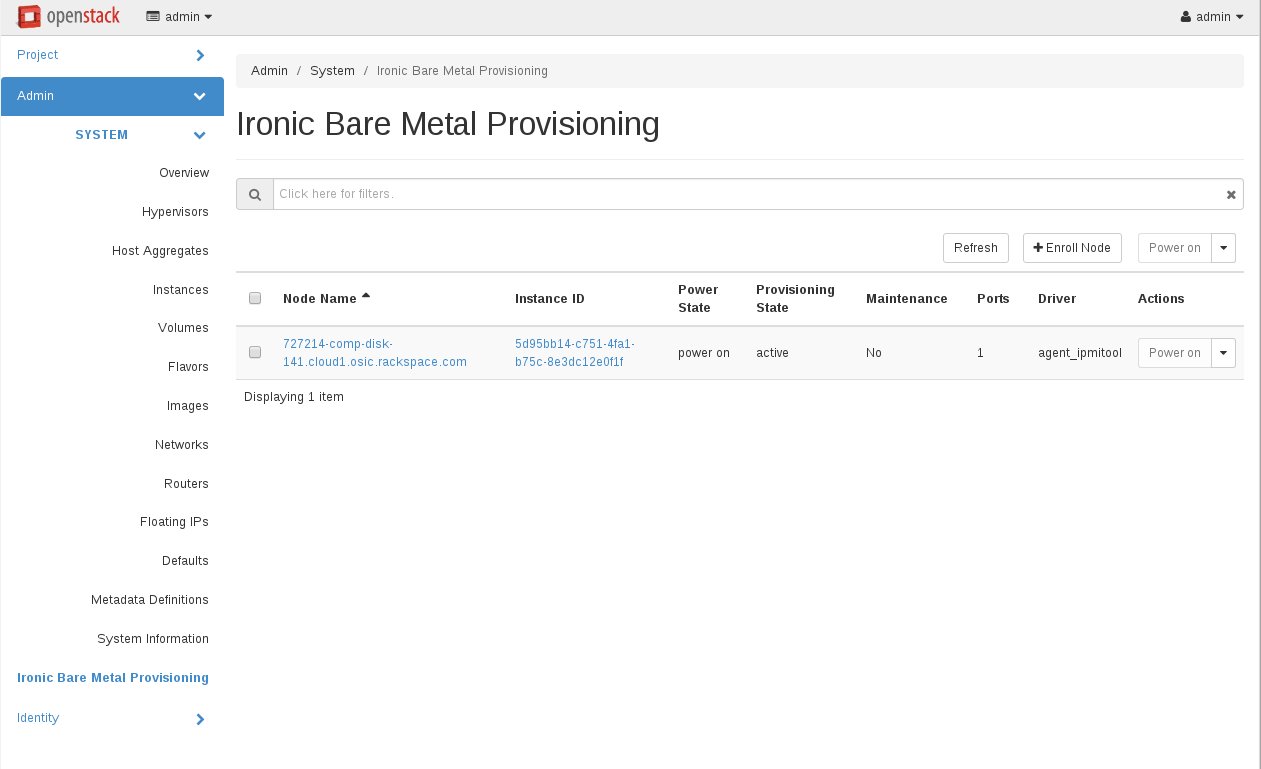Expand the Project section chevron
The image size is (1261, 769).
click(199, 55)
